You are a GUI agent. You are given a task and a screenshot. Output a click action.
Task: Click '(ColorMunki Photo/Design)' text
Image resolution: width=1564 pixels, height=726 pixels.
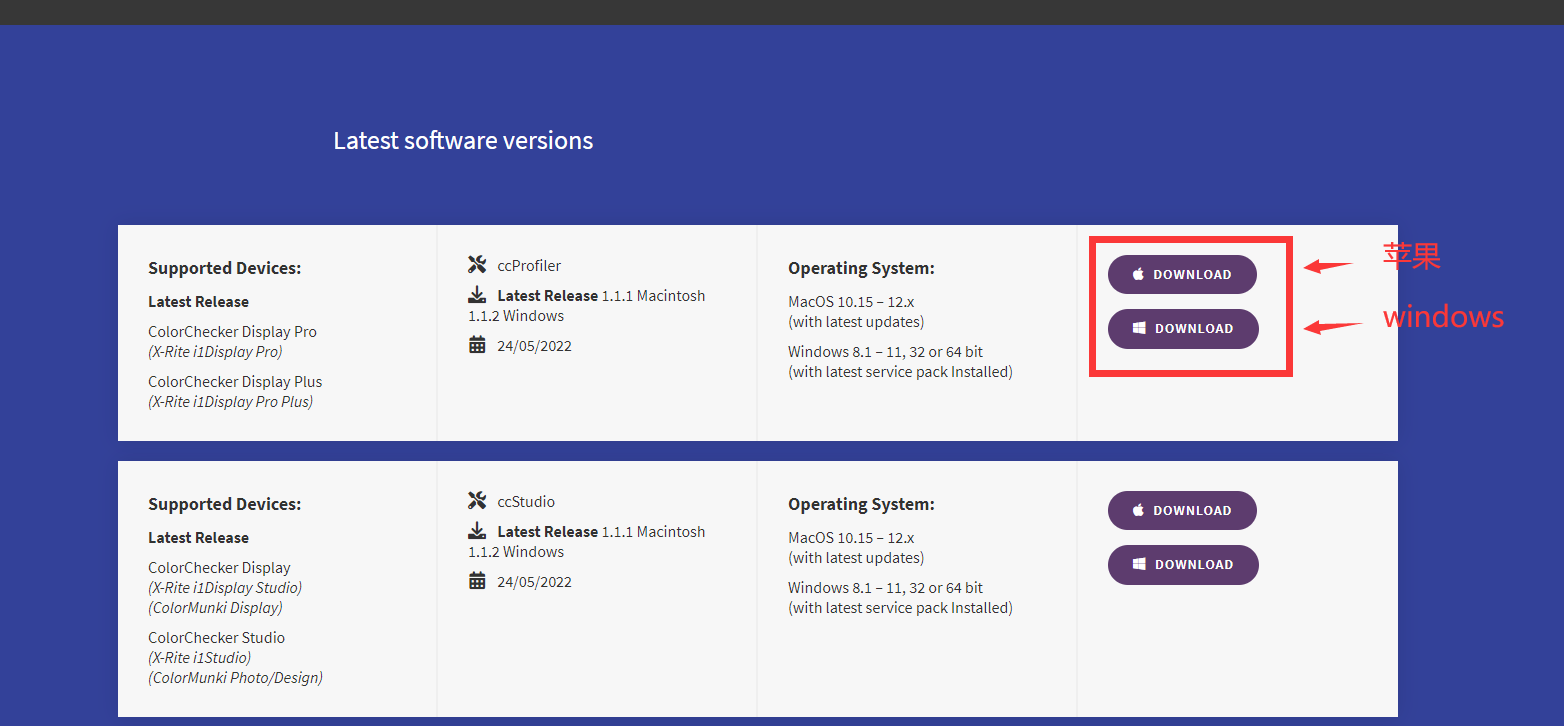[x=235, y=678]
